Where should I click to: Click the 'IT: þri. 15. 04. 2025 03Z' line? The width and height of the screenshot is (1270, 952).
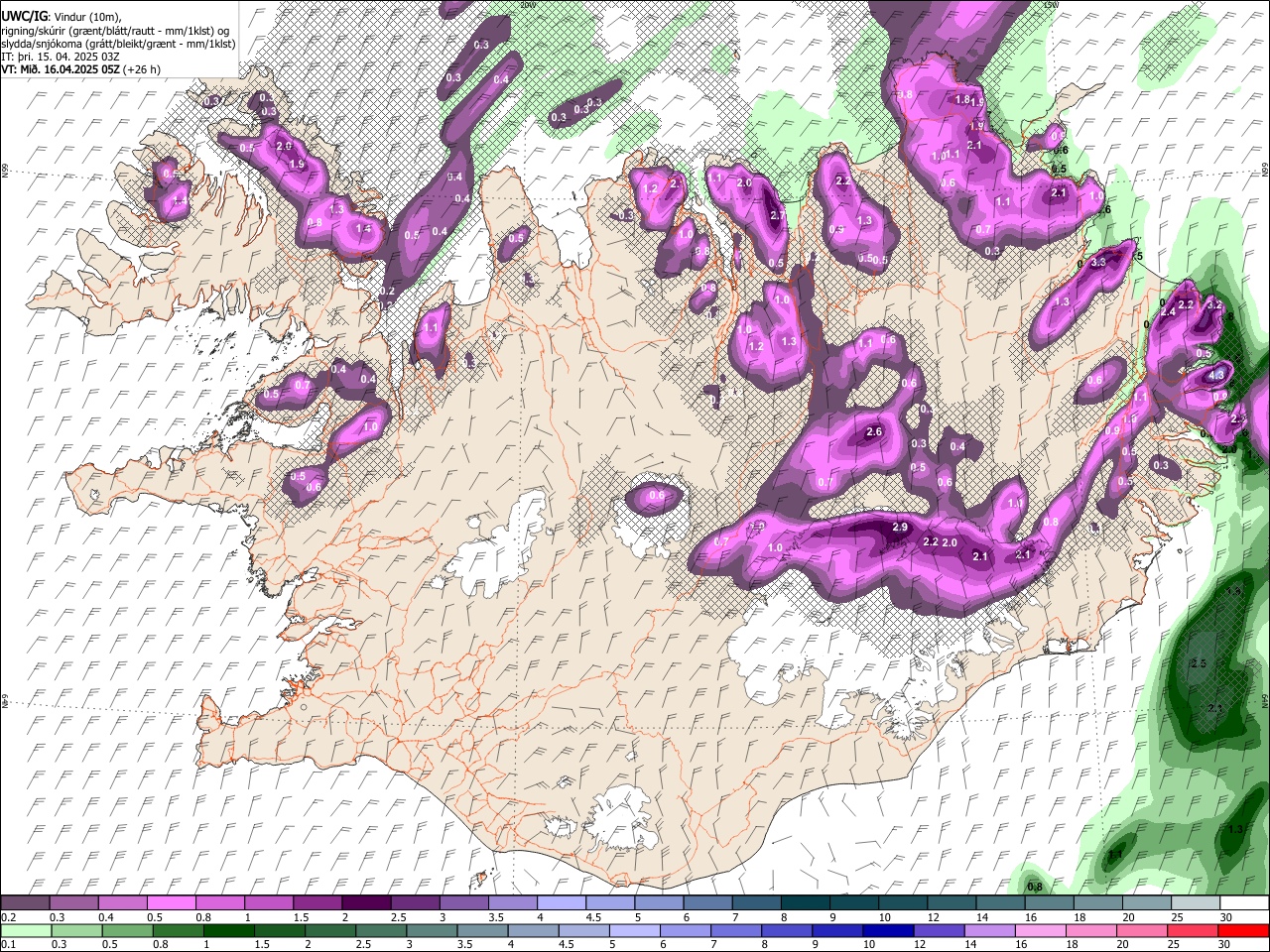pyautogui.click(x=61, y=57)
